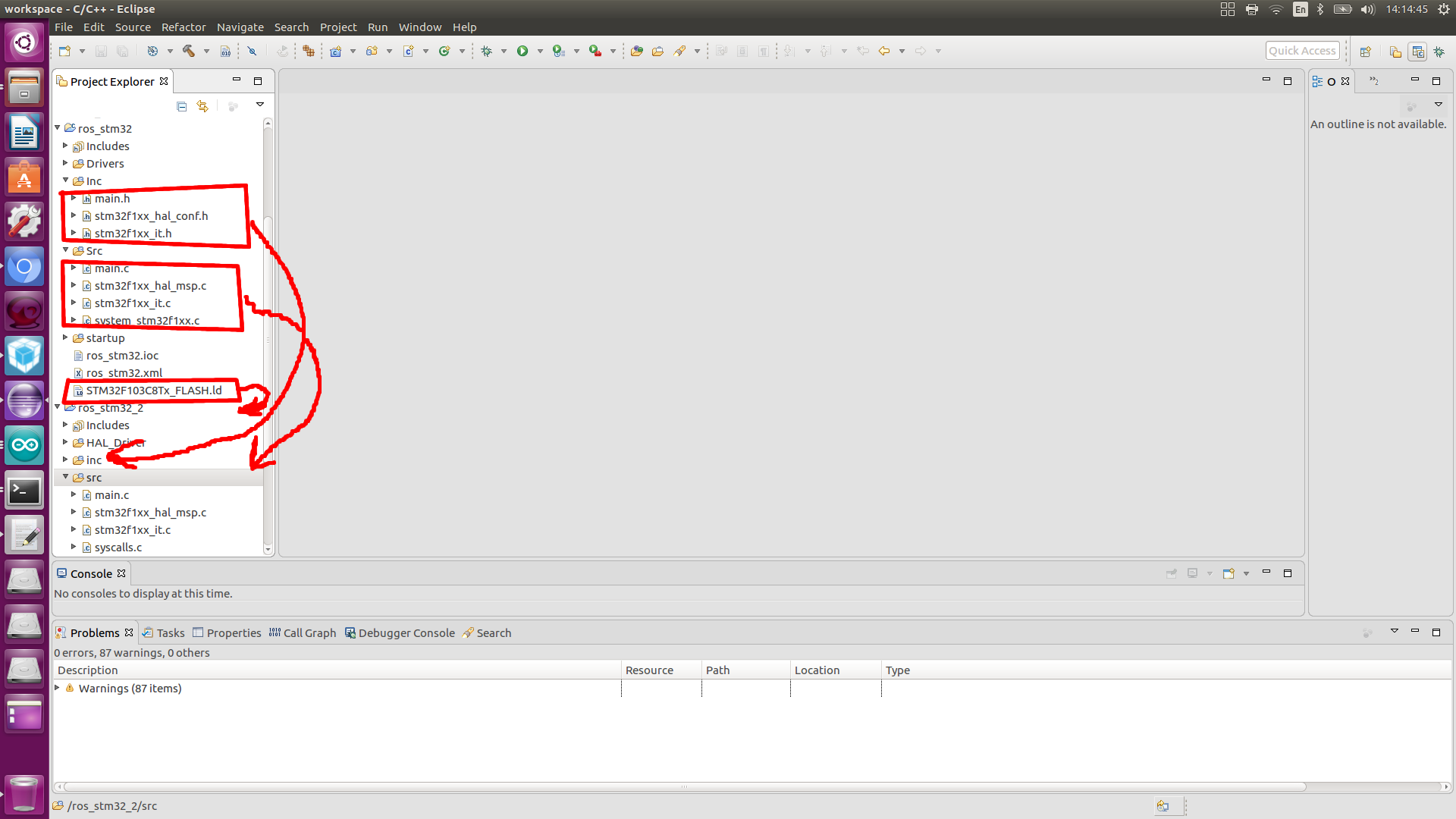This screenshot has width=1456, height=819.
Task: Open the Navigate menu
Action: coord(240,27)
